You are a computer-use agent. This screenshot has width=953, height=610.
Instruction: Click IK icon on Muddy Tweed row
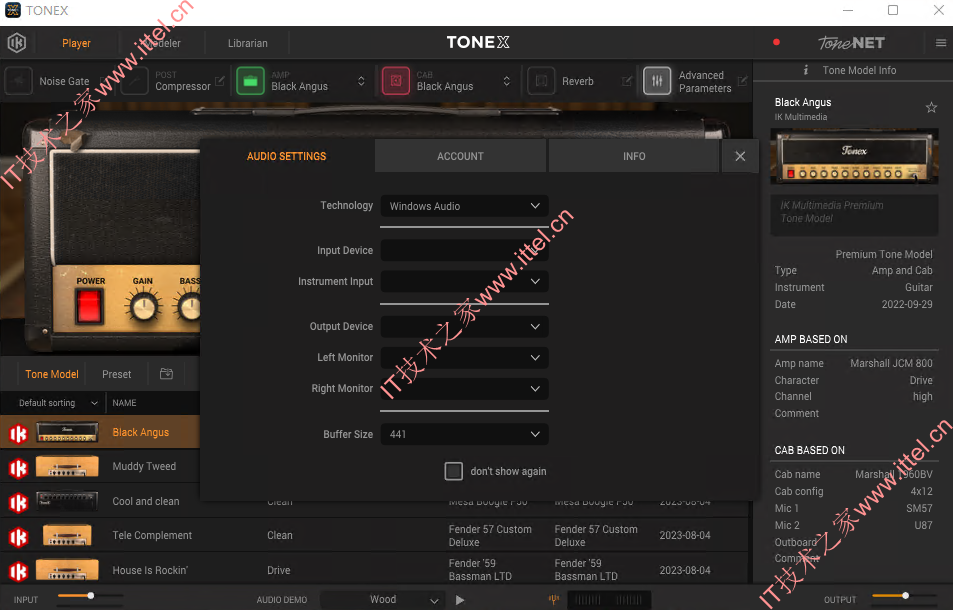click(18, 468)
